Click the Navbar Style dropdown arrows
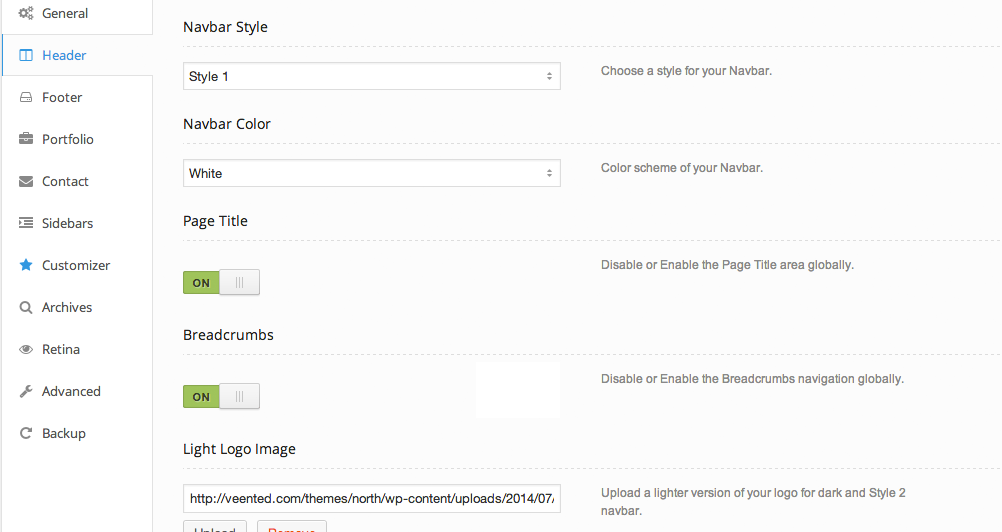The width and height of the screenshot is (1002, 532). pos(549,76)
